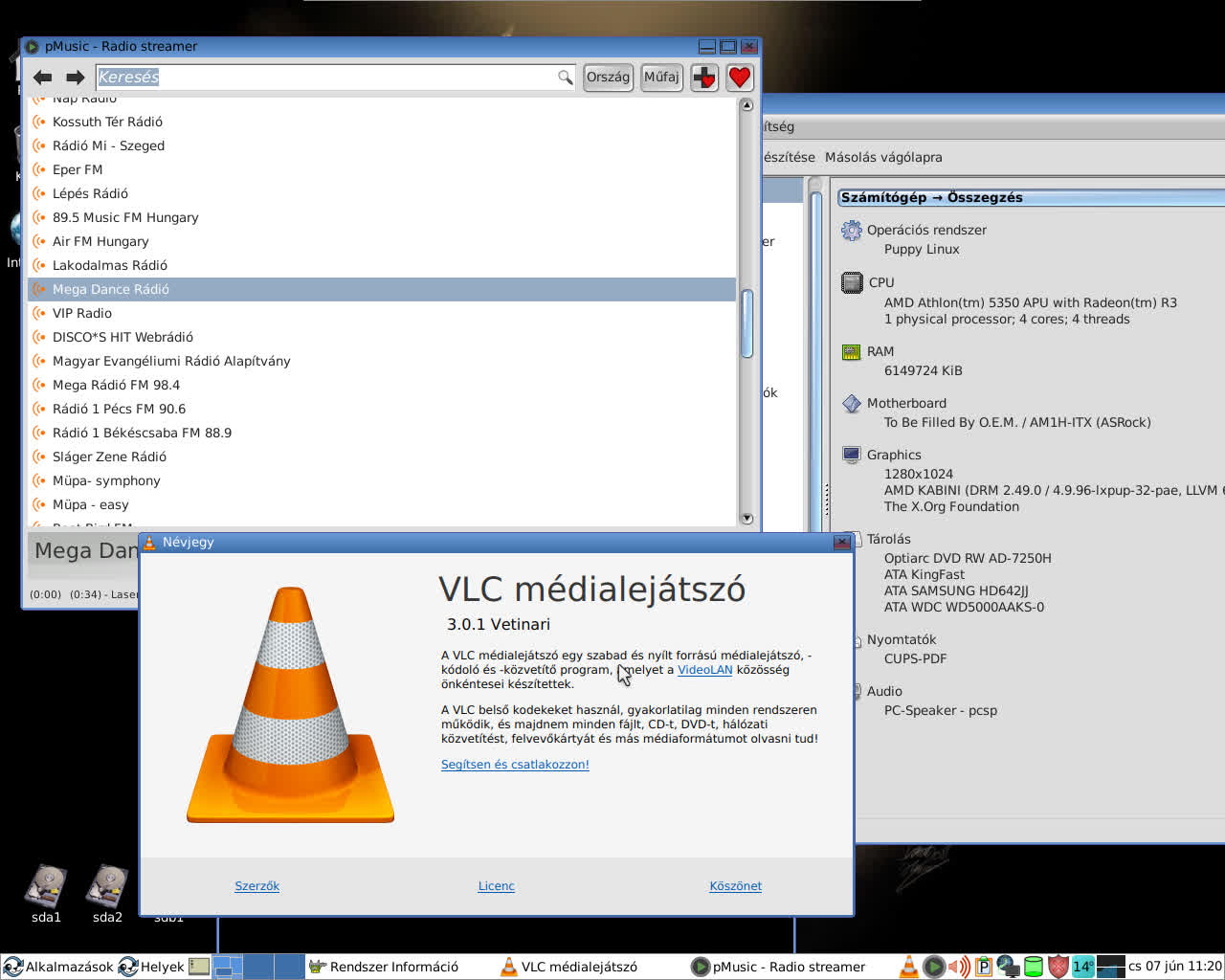Screen dimensions: 1225x980
Task: Click the red cross add icon in pMusic
Action: pyautogui.click(x=704, y=78)
